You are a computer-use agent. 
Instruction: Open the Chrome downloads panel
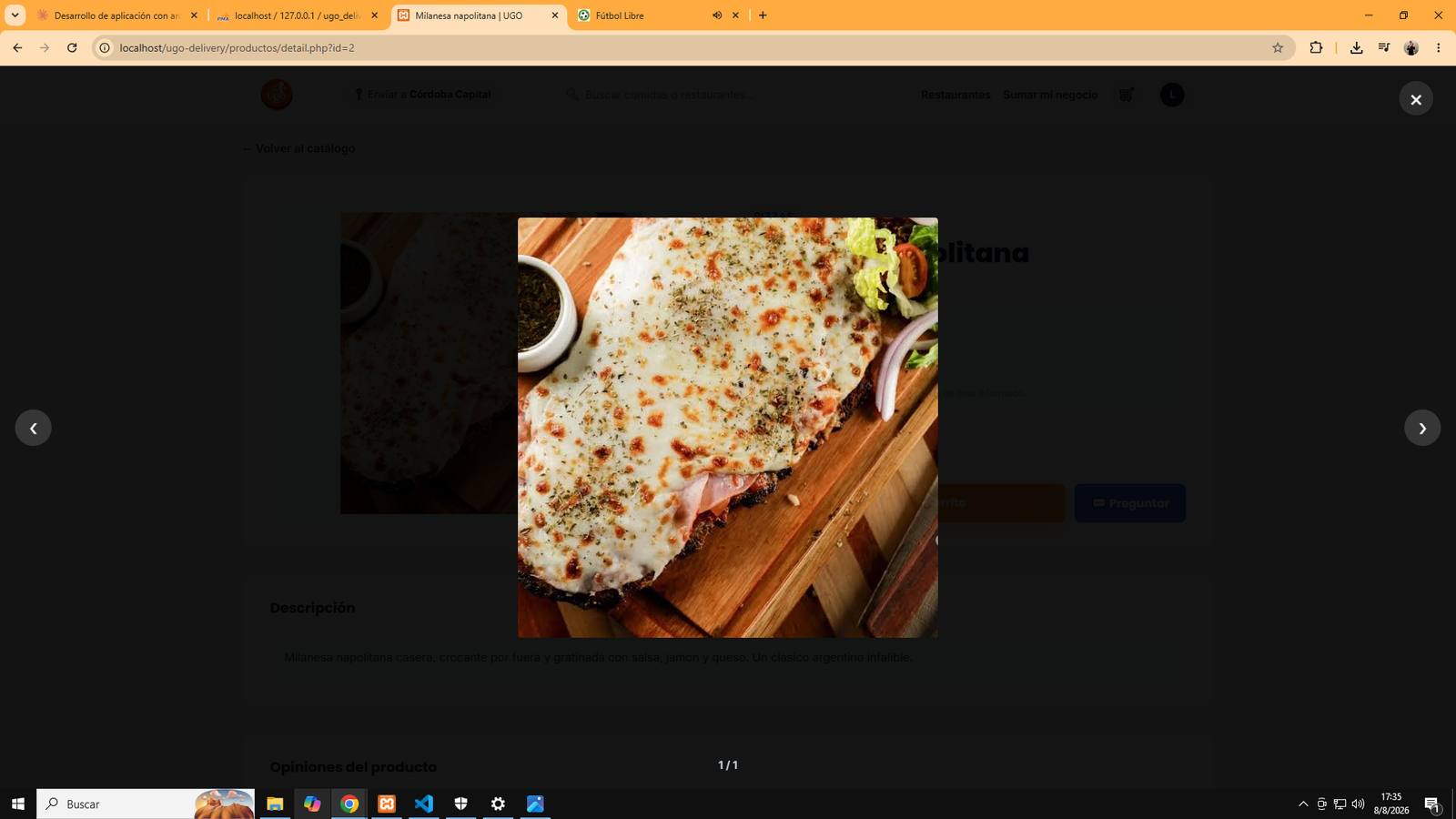[1356, 48]
